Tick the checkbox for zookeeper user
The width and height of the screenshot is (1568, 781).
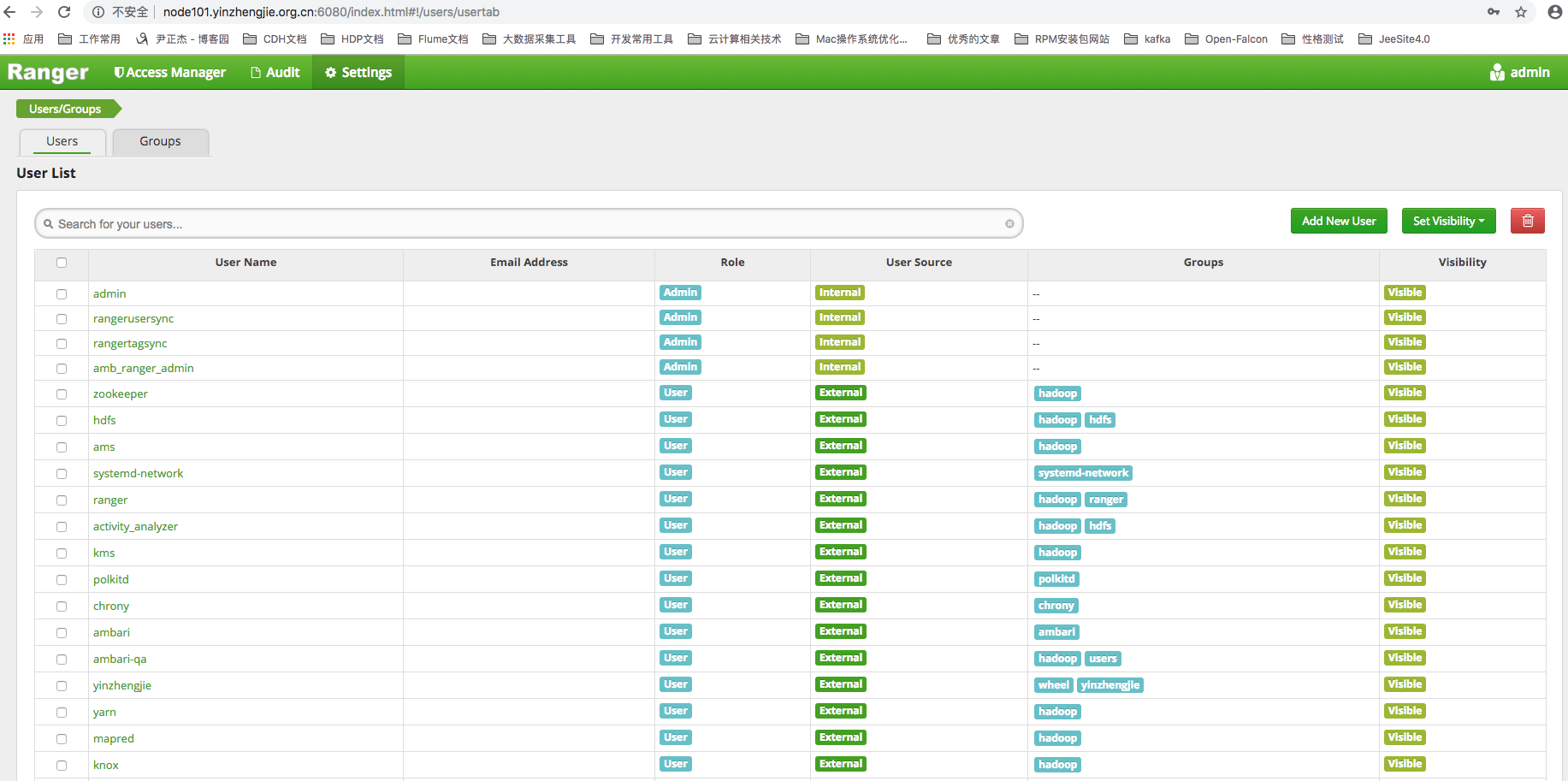[62, 394]
